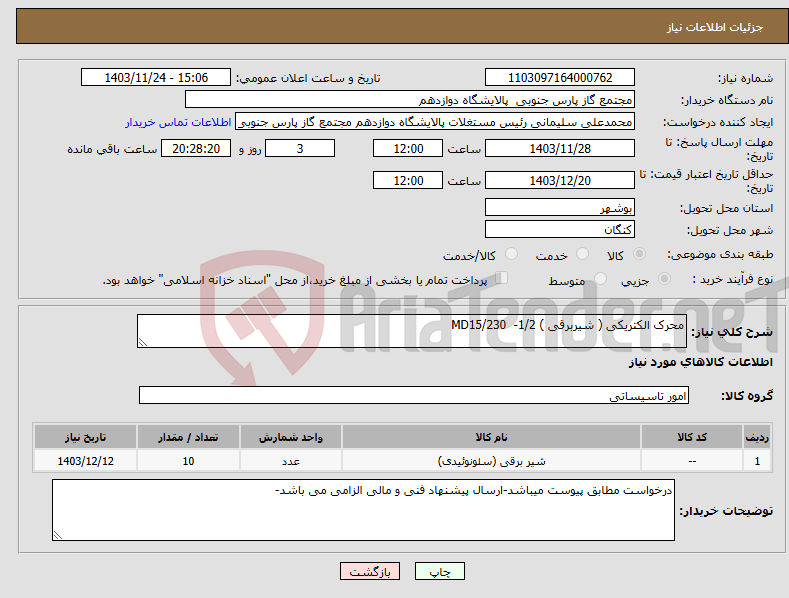Click the page title جزئیات اطلاعات نیاز
Screen dimensions: 789x598
[x=715, y=27]
